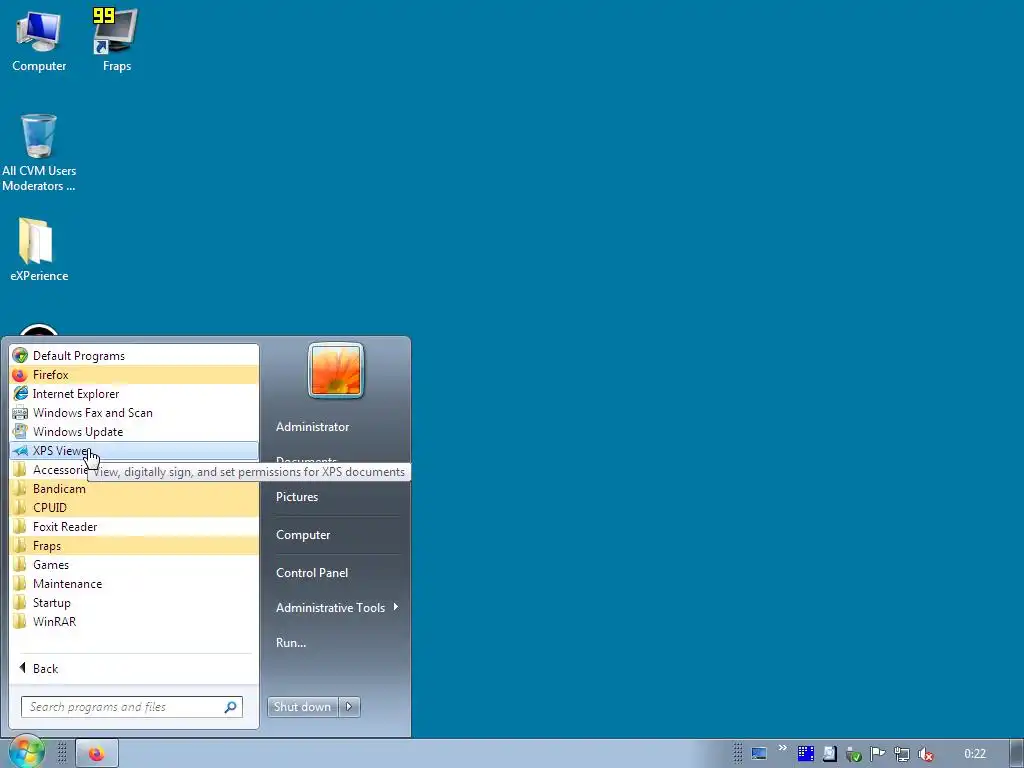
Task: Open the network tray icon
Action: point(902,755)
